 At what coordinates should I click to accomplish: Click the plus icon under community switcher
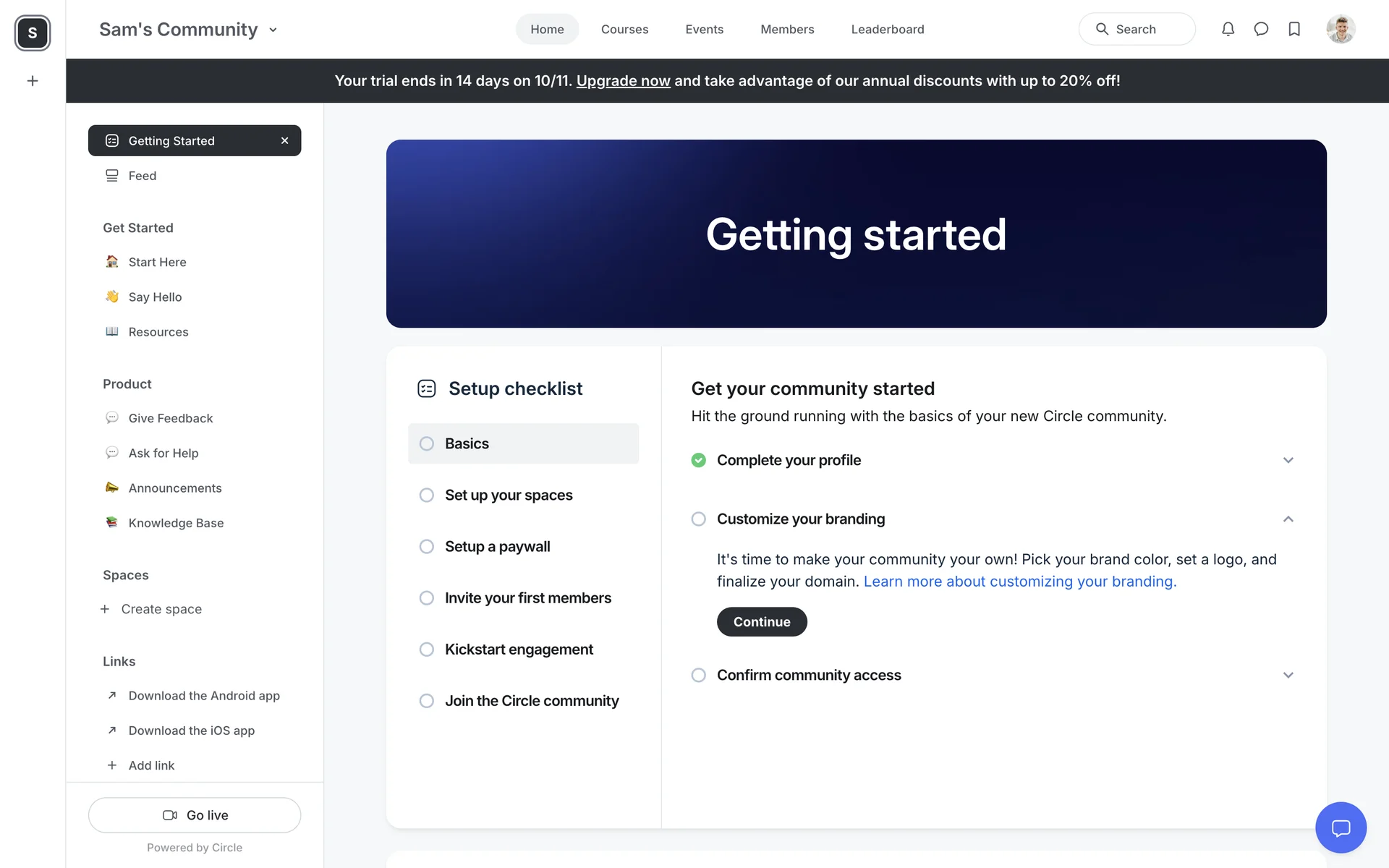(33, 81)
